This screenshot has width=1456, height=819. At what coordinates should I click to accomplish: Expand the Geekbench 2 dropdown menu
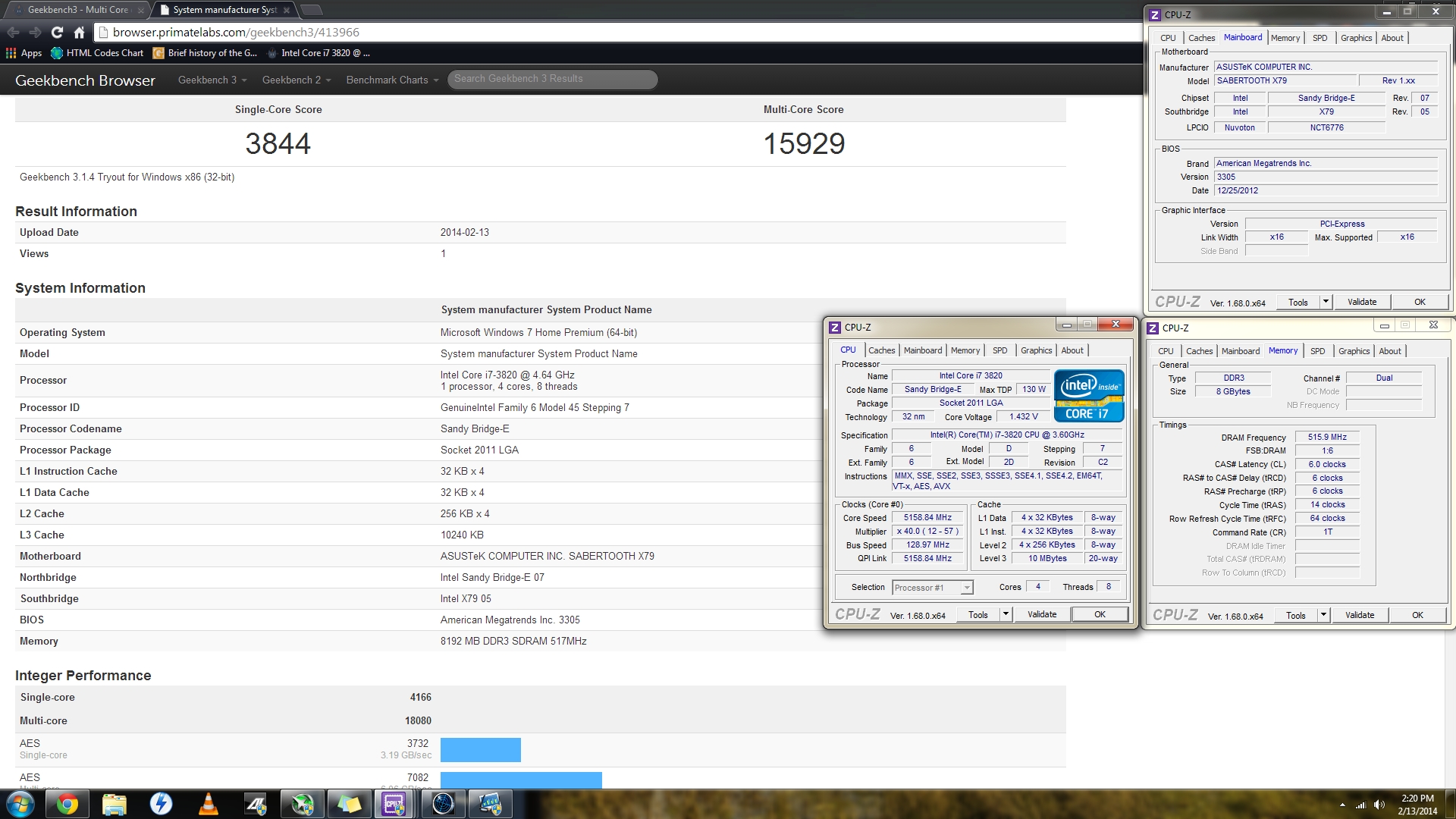pos(297,80)
